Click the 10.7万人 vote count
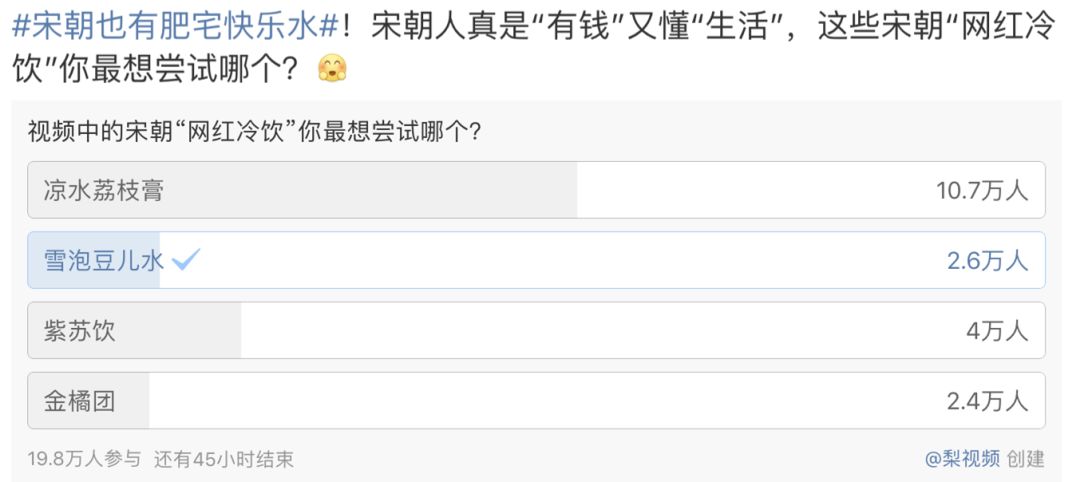The height and width of the screenshot is (482, 1080). (981, 191)
